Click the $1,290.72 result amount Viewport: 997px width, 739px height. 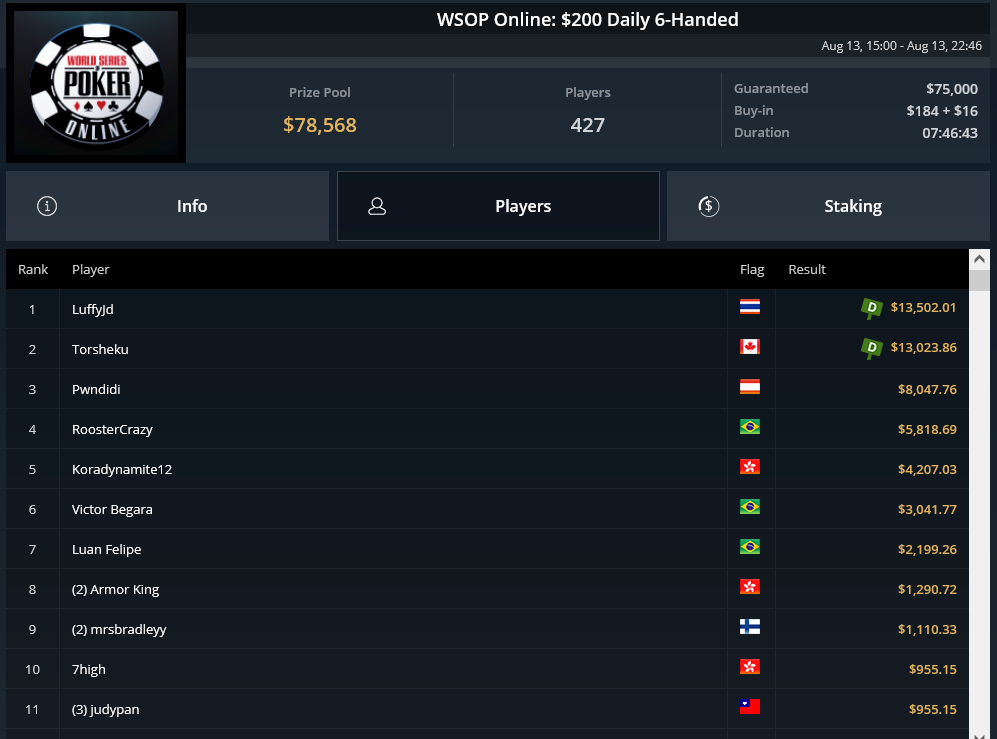[x=927, y=590]
